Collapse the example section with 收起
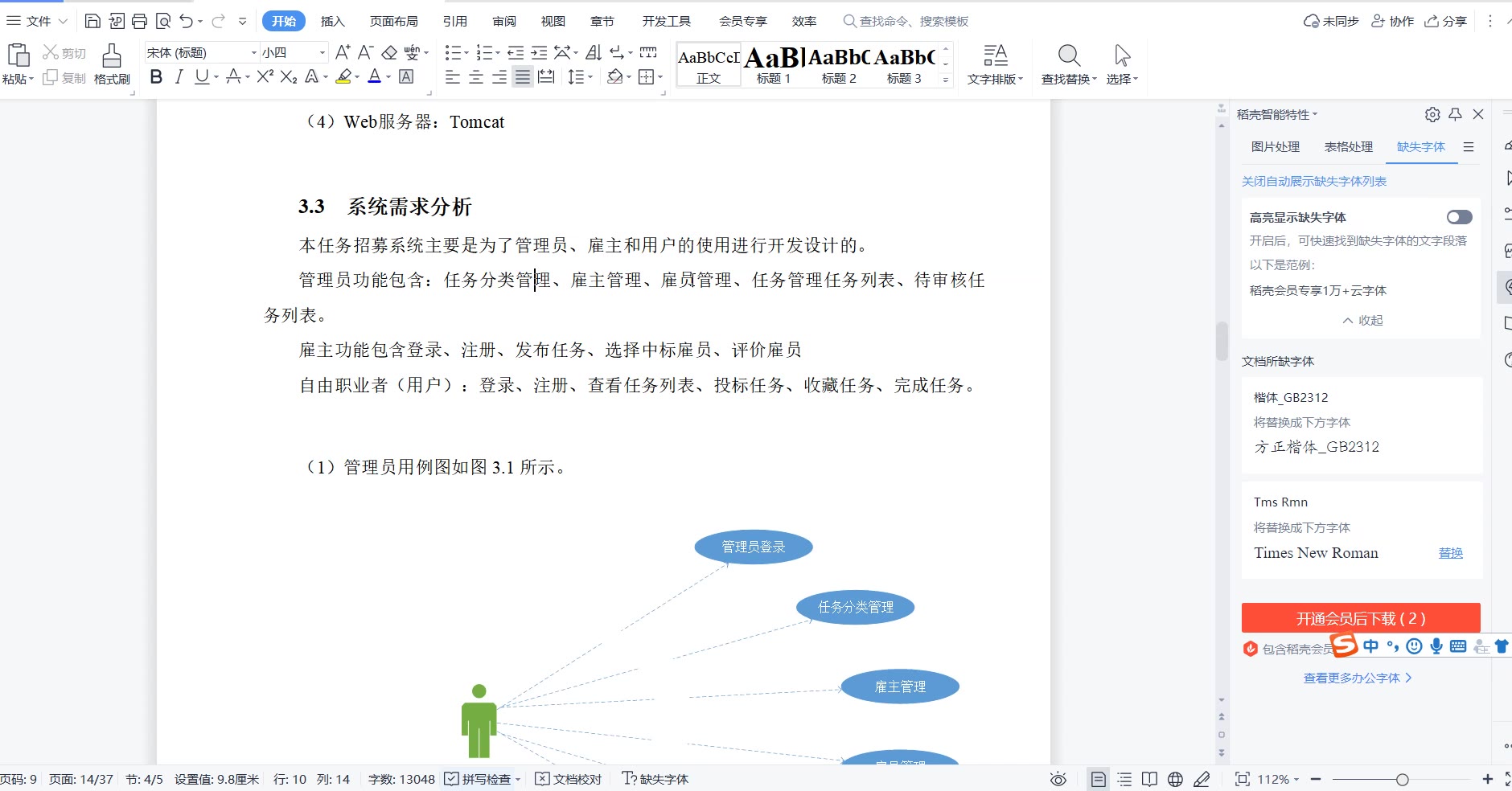Viewport: 1512px width, 791px height. pos(1362,320)
